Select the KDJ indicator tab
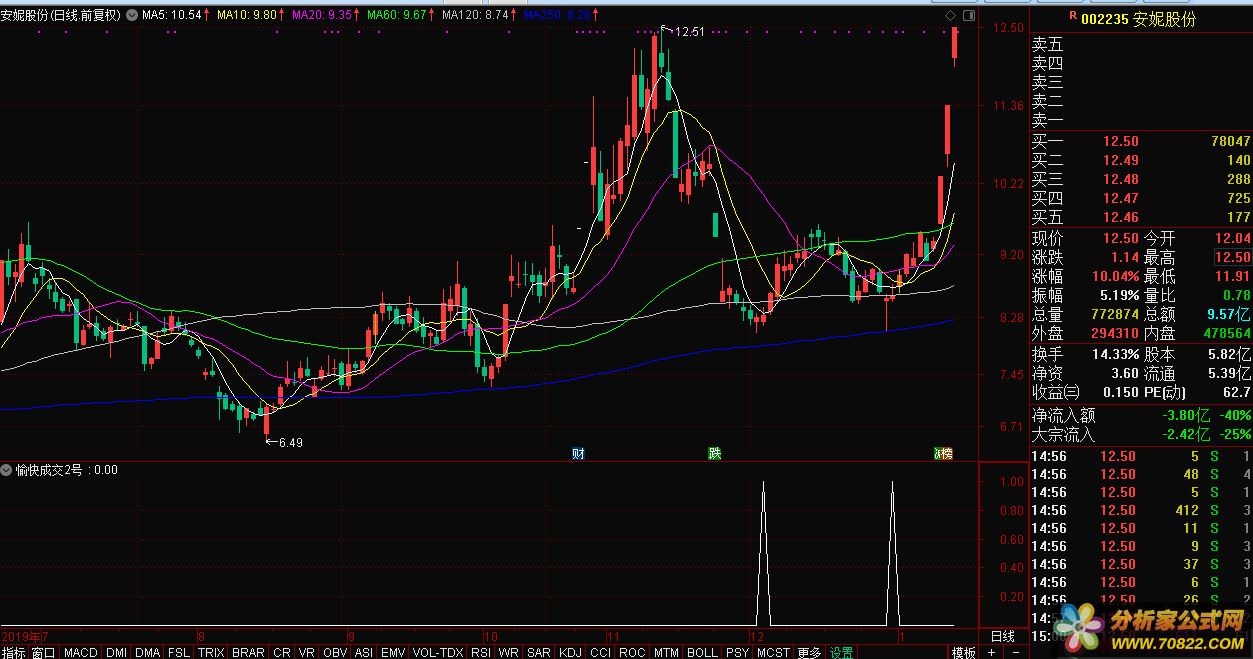 [x=568, y=652]
